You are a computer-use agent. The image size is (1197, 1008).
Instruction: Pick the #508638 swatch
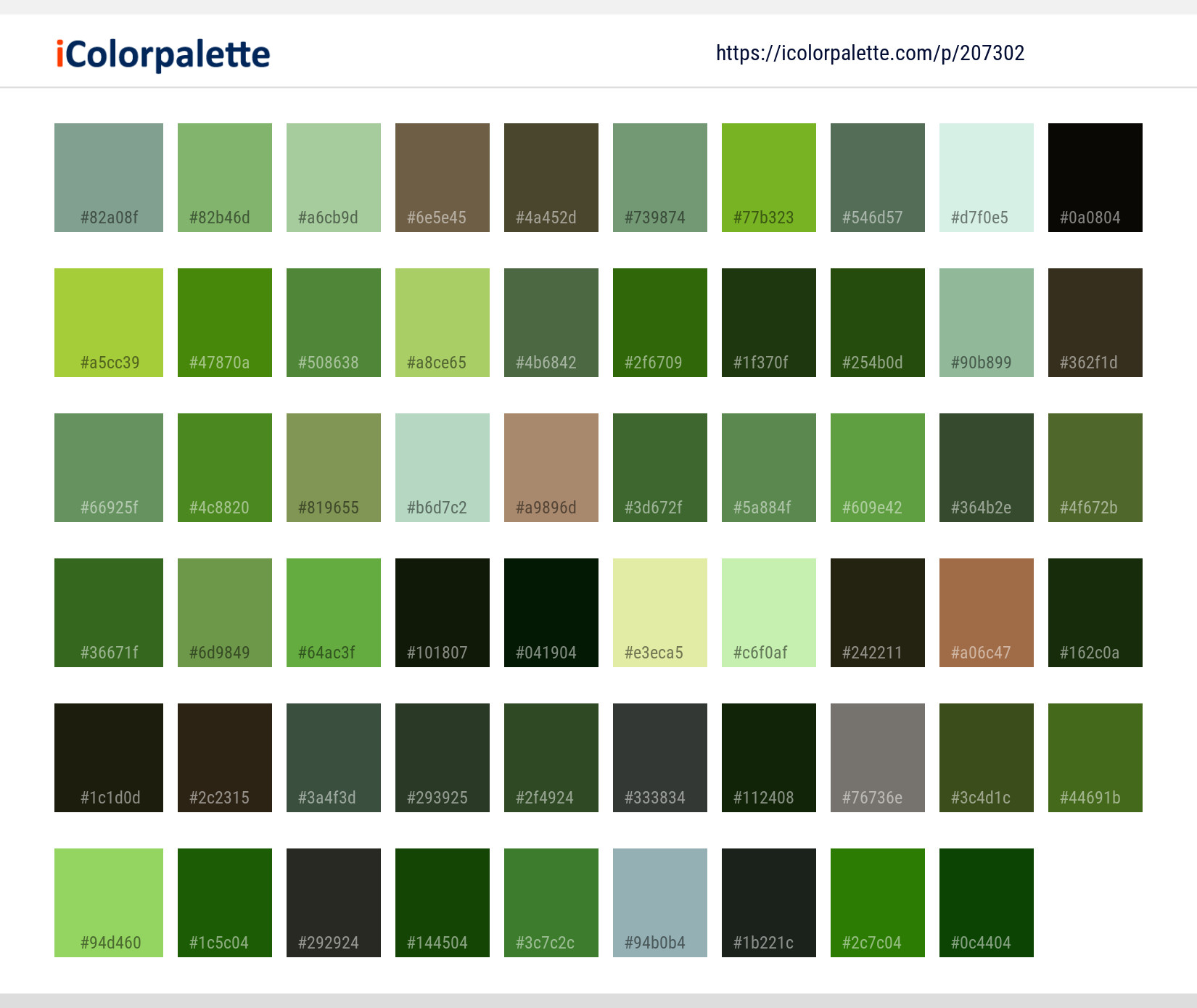coord(334,323)
